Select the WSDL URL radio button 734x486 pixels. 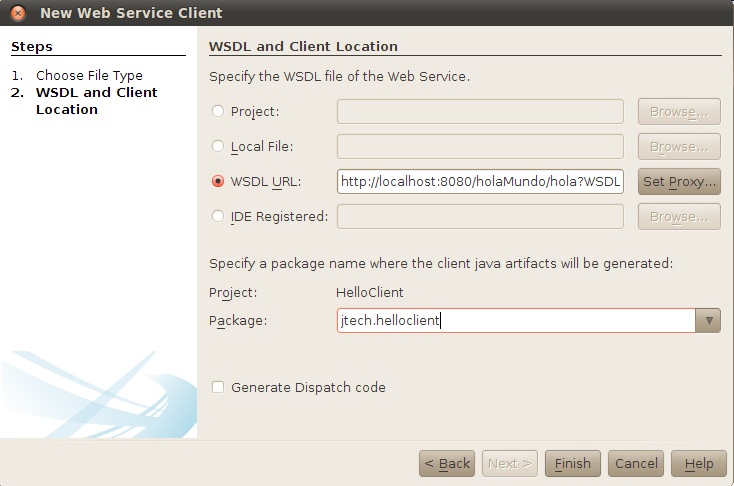[x=218, y=182]
